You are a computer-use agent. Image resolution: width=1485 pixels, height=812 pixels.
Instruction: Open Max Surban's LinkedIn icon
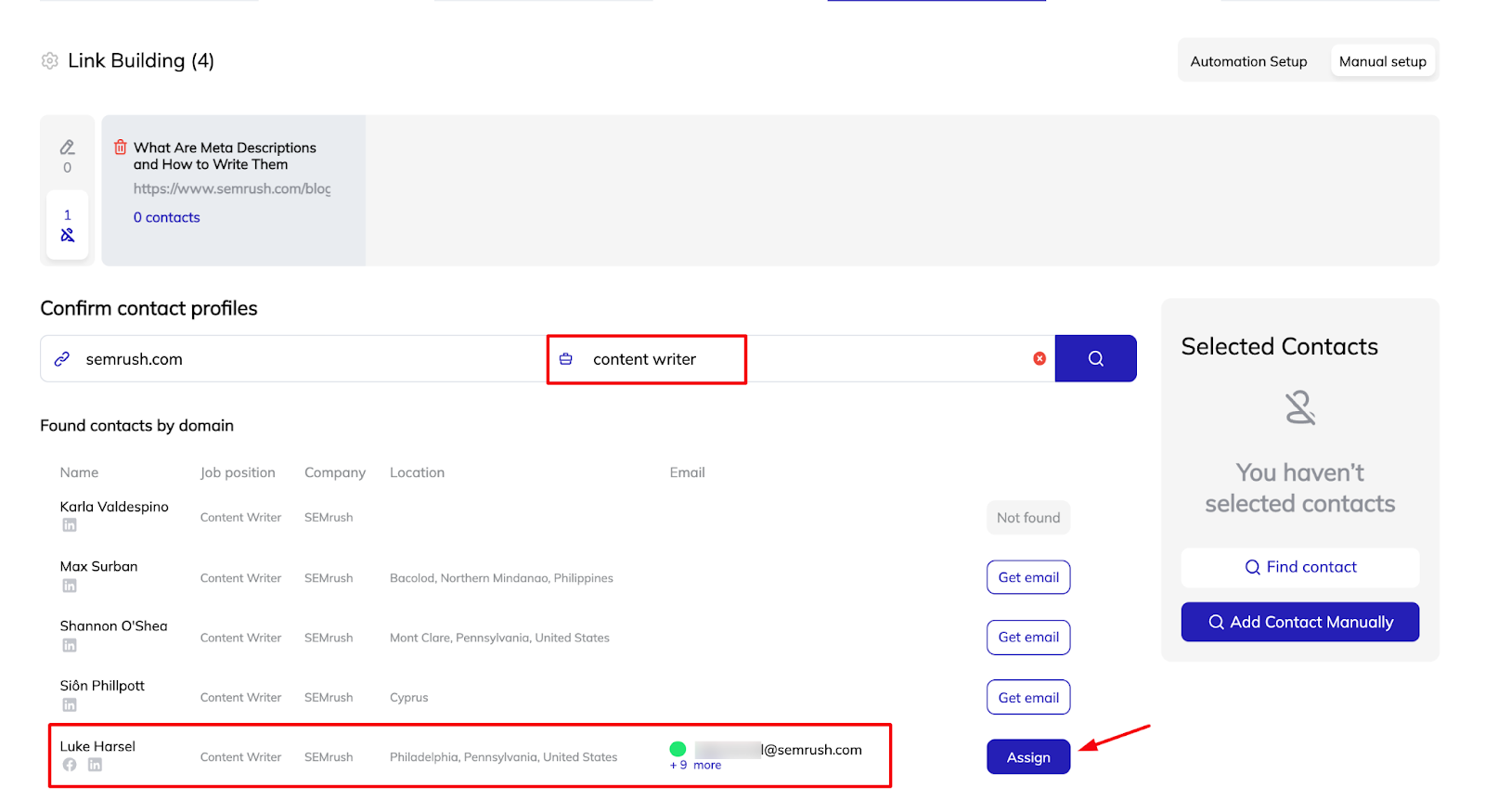[x=70, y=586]
